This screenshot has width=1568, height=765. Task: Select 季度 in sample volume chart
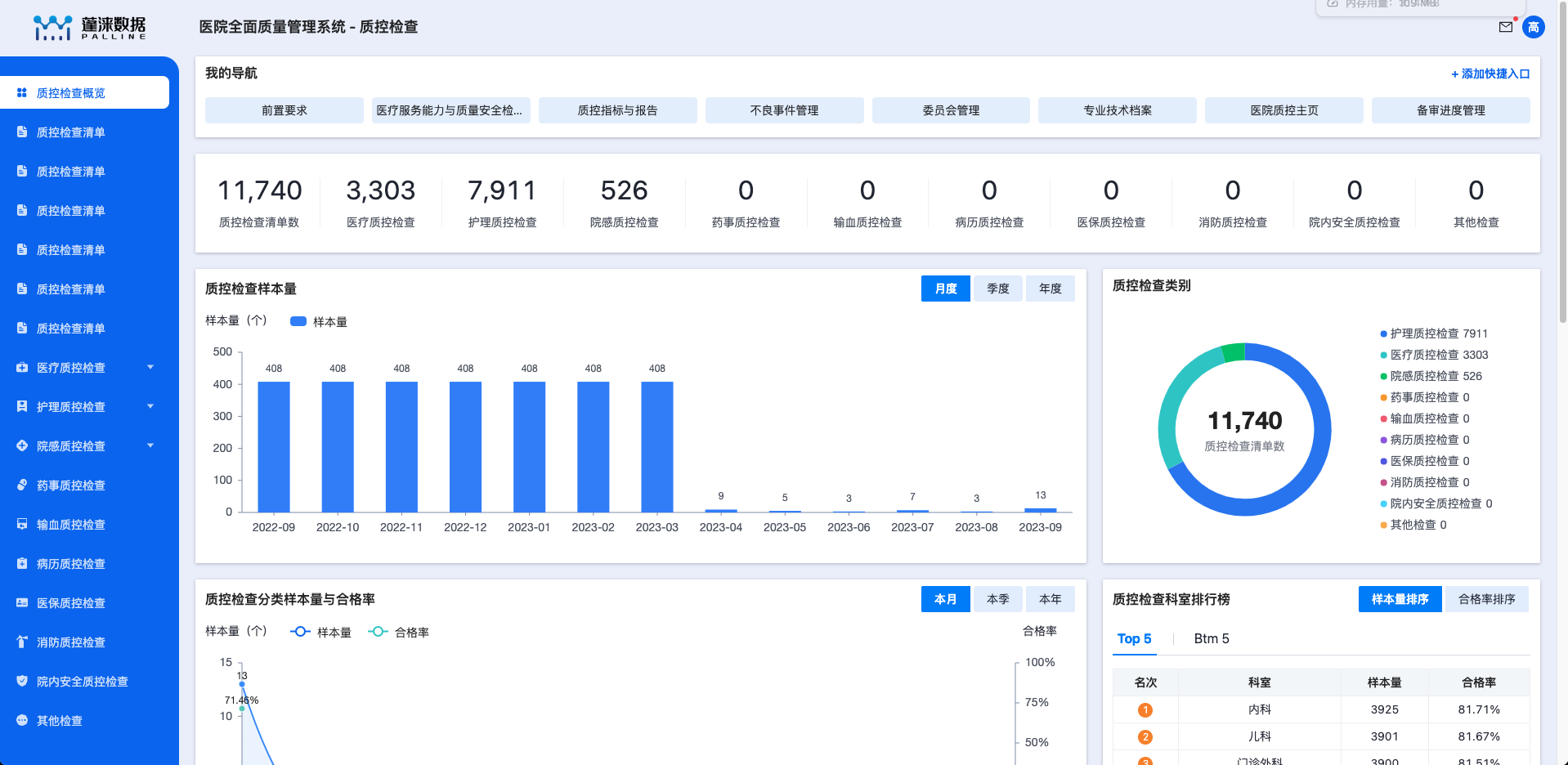coord(998,289)
